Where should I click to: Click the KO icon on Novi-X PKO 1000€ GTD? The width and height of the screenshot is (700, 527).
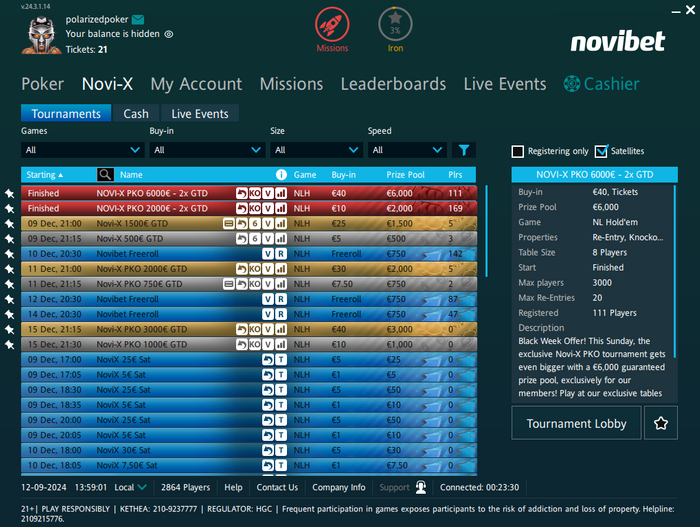point(254,344)
